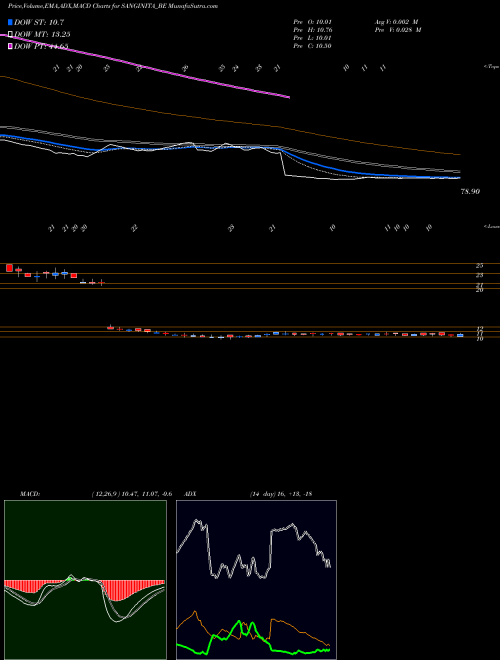
Task: Click the 23 price axis label
Action: [479, 275]
